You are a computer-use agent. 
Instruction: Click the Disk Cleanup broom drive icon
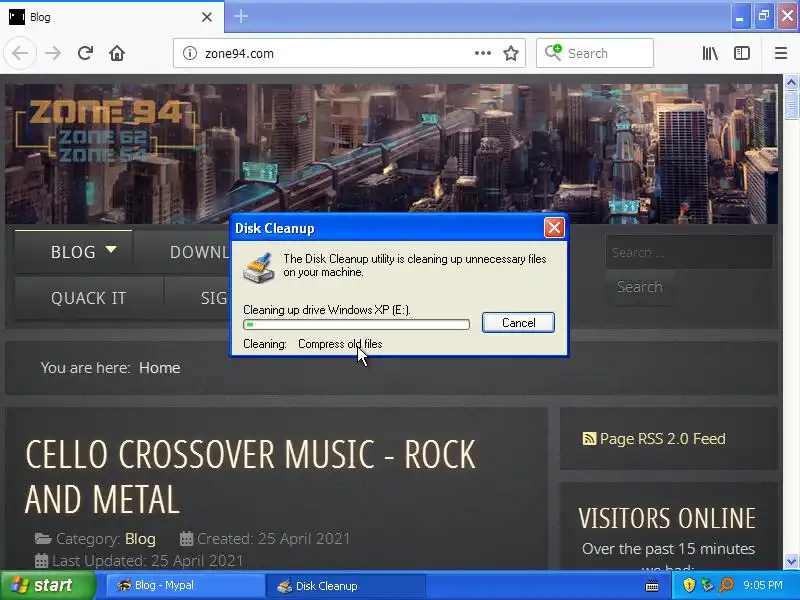tap(259, 267)
